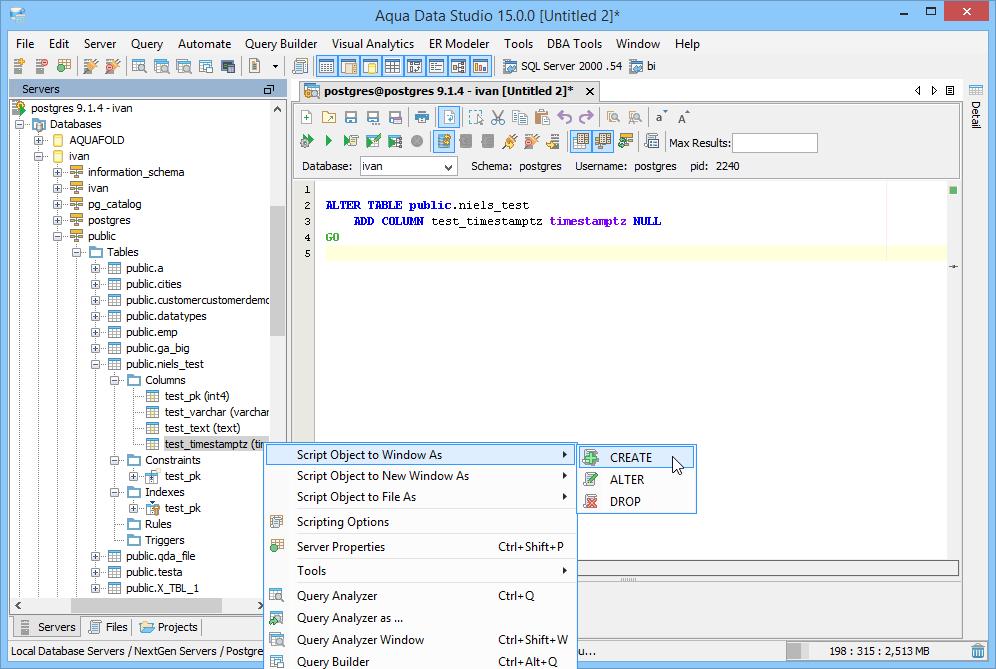Switch to the Files tab
The image size is (996, 669).
point(108,627)
